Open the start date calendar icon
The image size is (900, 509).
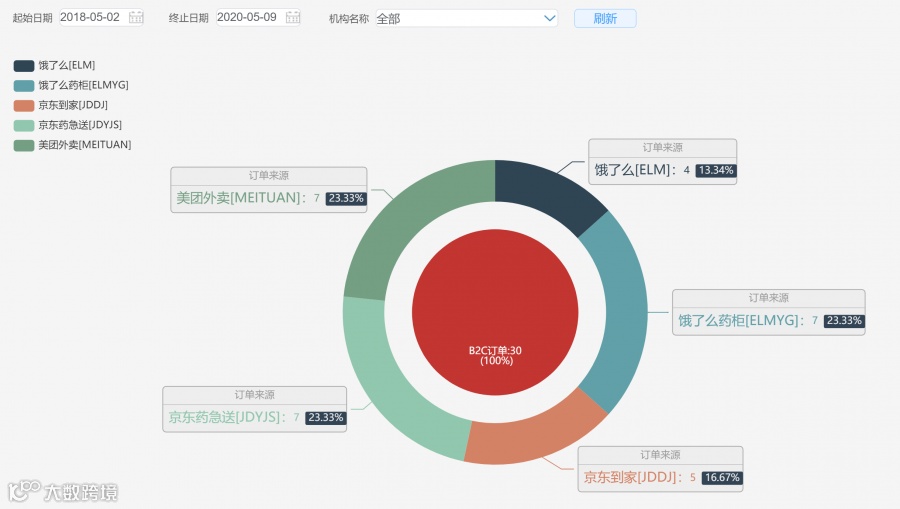point(136,17)
